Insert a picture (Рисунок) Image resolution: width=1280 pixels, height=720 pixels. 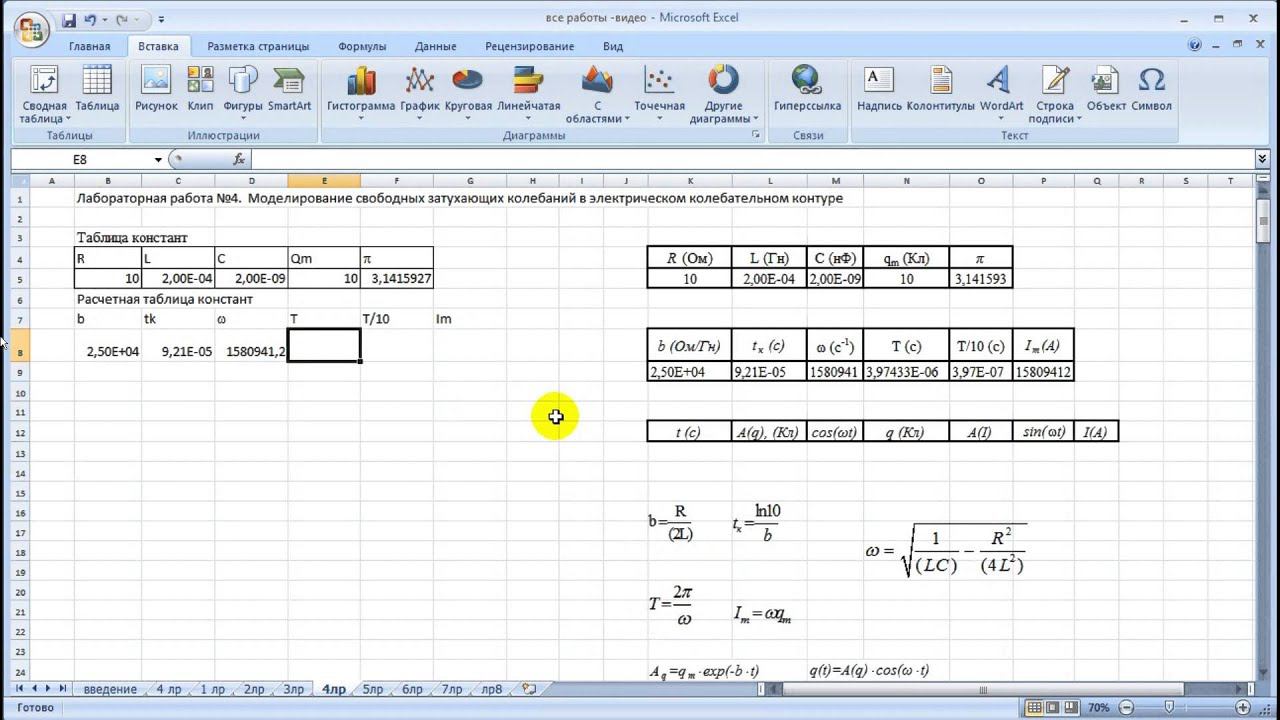(156, 89)
